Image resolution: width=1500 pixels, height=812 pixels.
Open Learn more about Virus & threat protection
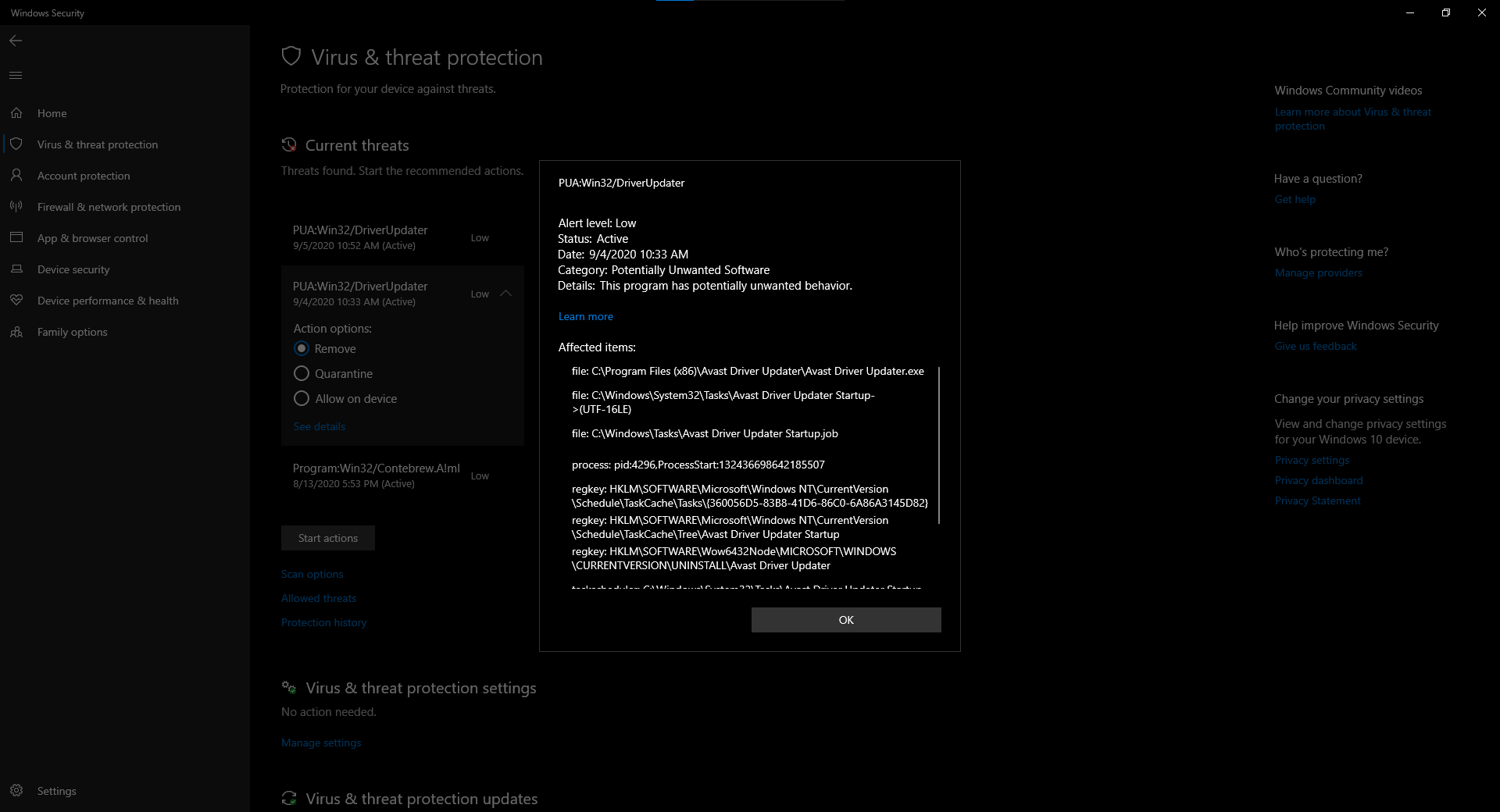pyautogui.click(x=1353, y=119)
